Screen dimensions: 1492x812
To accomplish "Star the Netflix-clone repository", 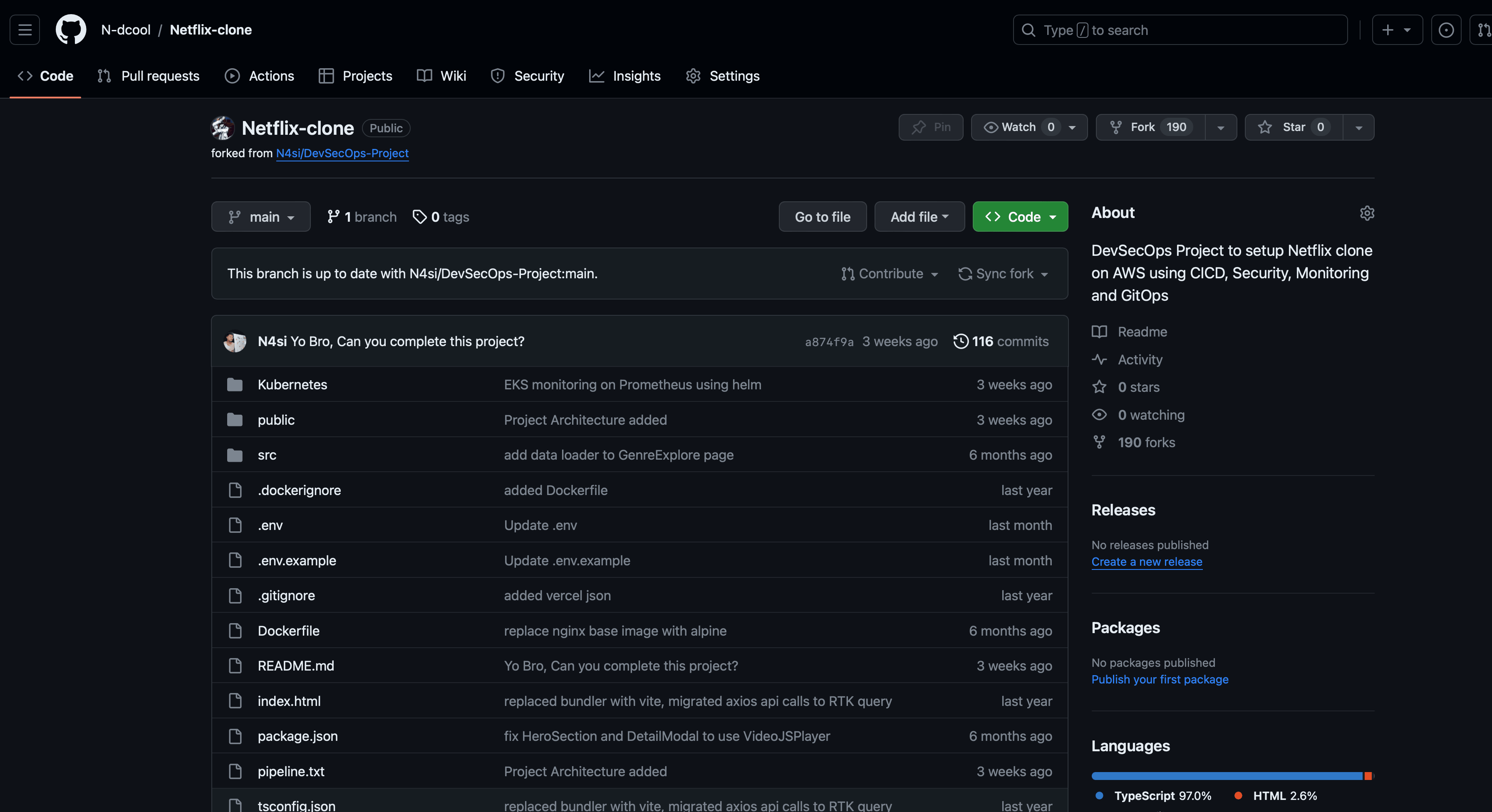I will (x=1294, y=127).
